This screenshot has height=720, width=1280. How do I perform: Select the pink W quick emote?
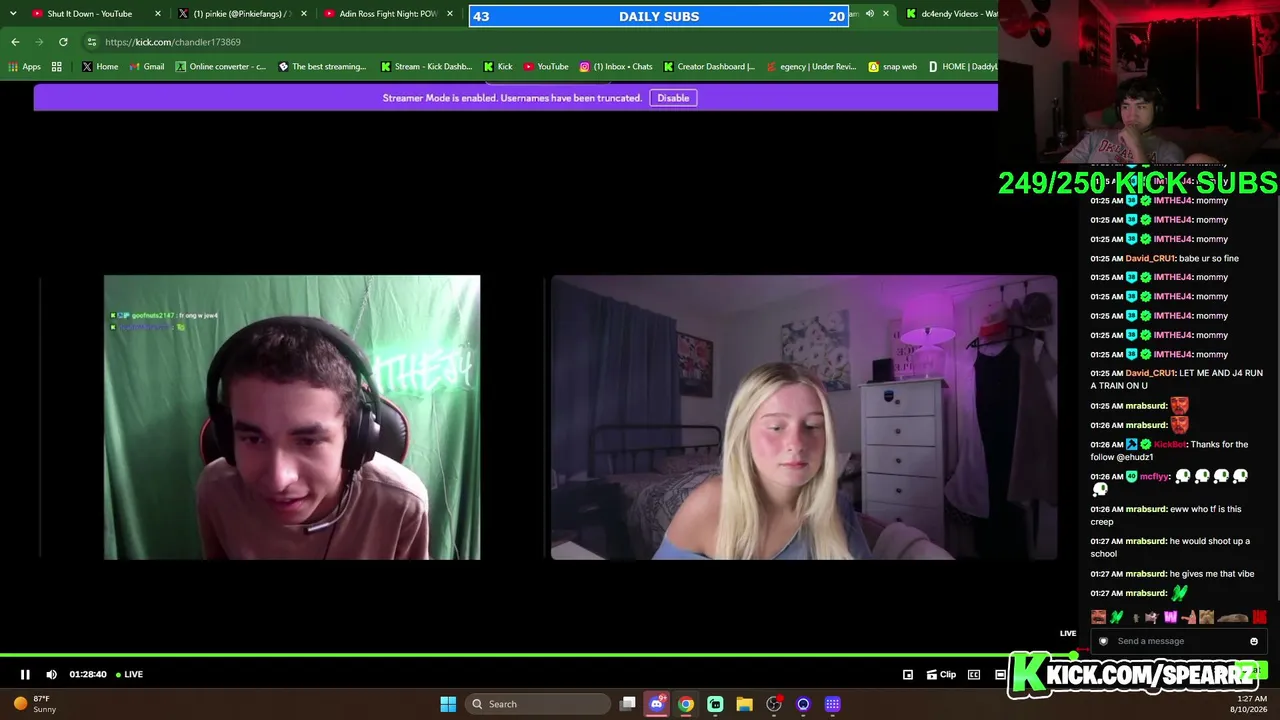click(1170, 617)
